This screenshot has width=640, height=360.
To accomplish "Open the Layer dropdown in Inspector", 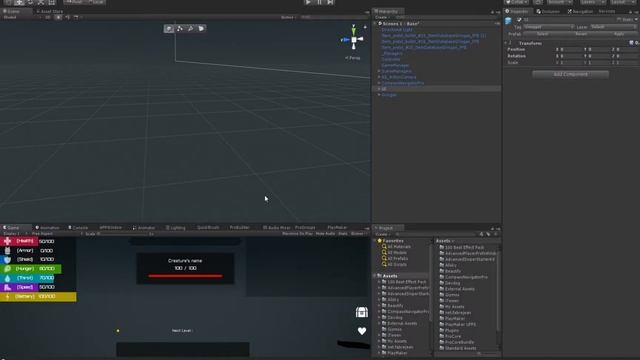I will coord(613,27).
